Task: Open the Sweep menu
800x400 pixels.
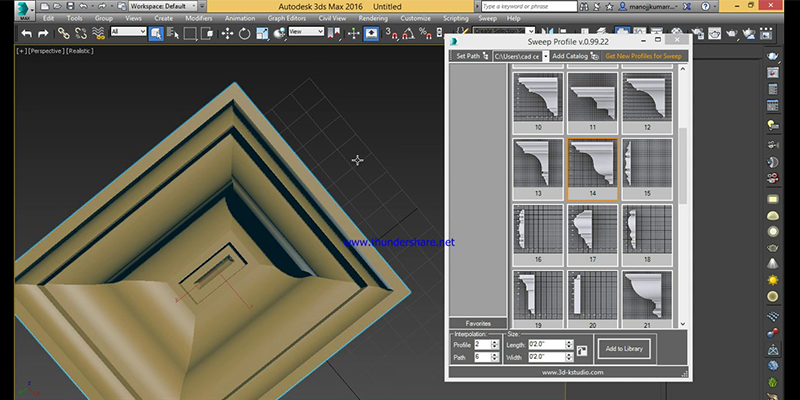Action: click(487, 18)
